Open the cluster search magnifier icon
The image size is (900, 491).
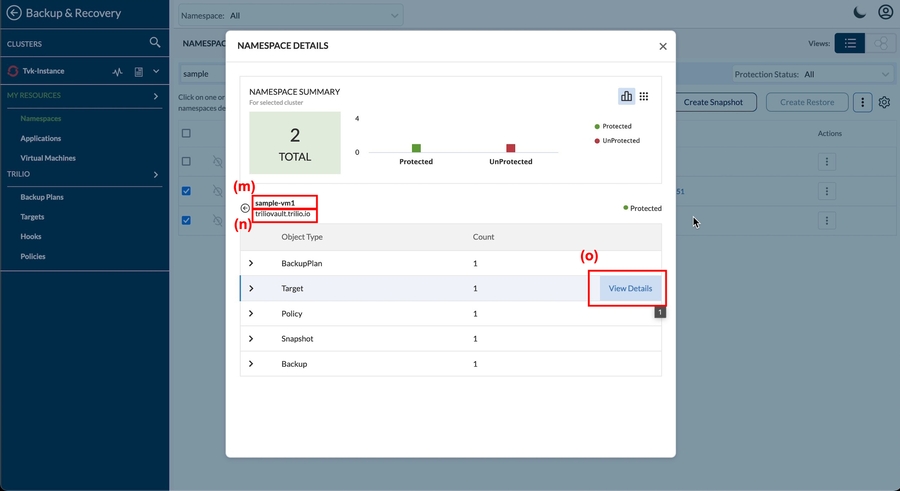point(154,43)
